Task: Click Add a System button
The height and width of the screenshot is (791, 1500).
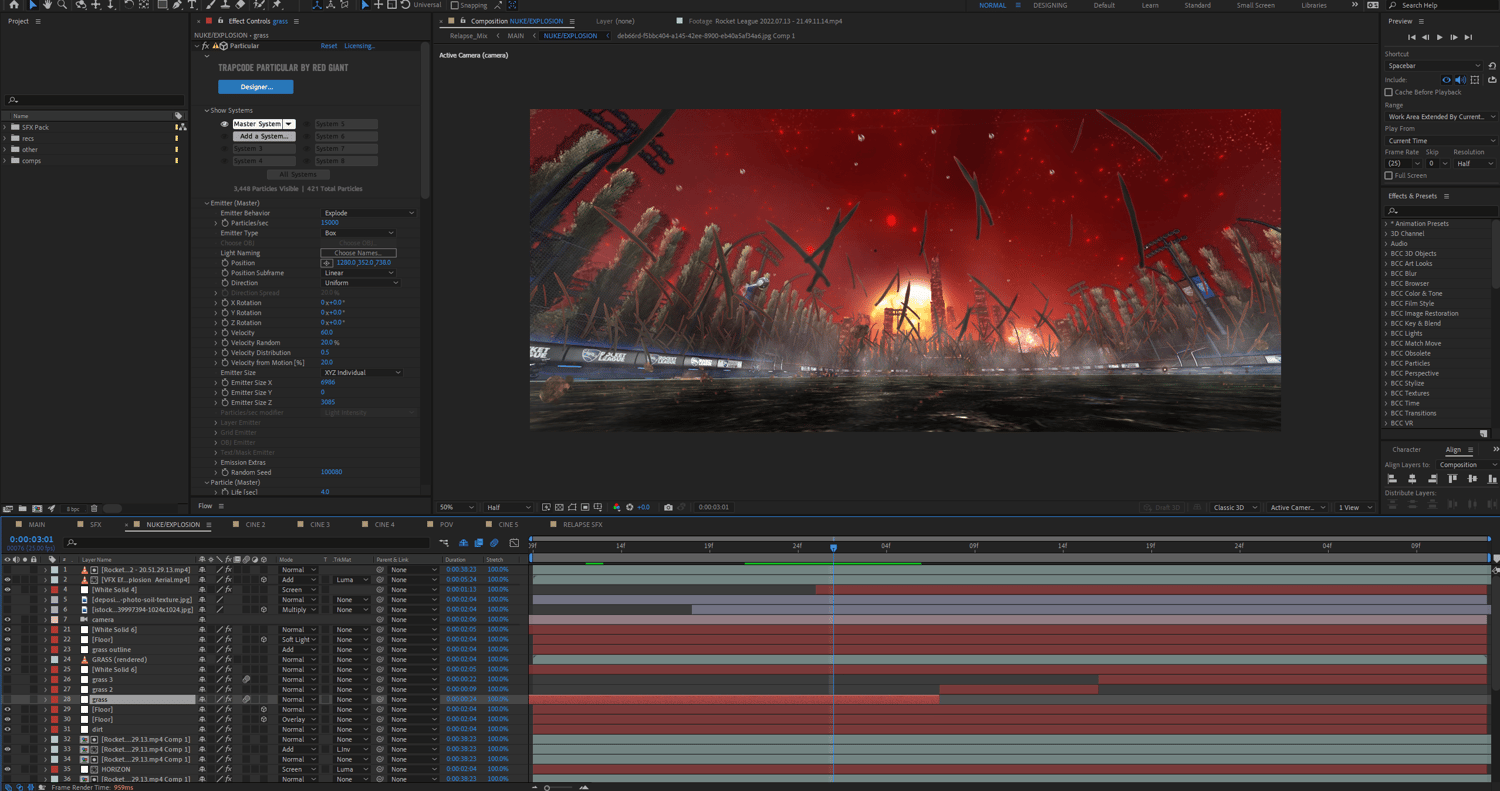Action: (264, 136)
